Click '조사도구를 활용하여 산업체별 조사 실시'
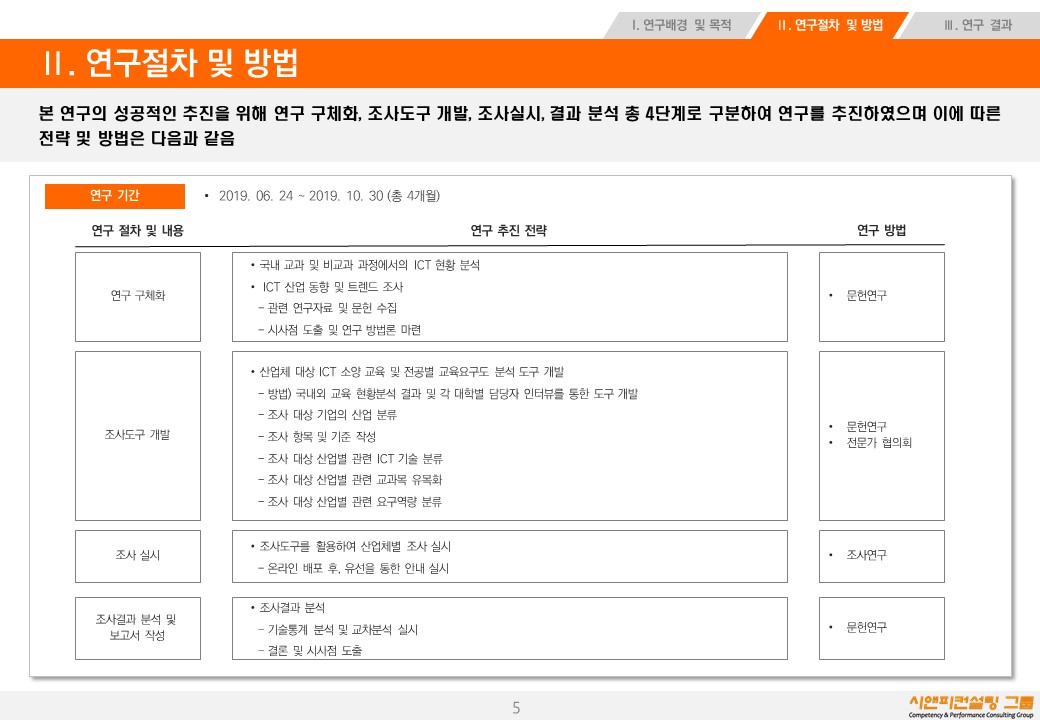The width and height of the screenshot is (1040, 720). pos(355,546)
